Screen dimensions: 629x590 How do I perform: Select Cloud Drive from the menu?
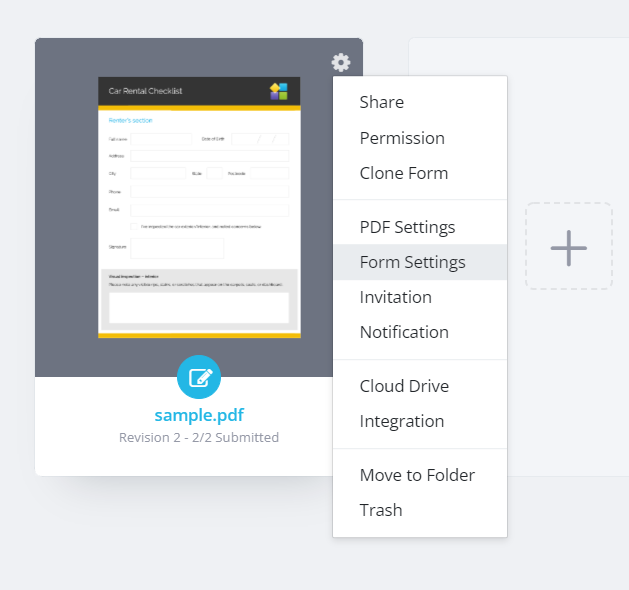404,386
